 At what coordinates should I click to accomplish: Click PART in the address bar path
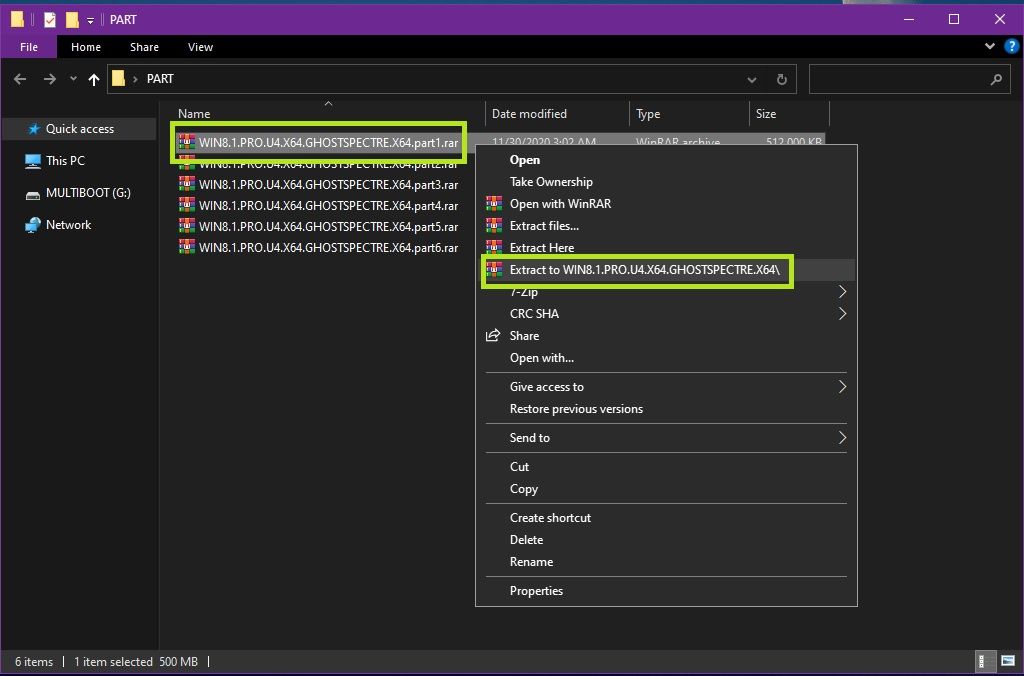pos(160,79)
